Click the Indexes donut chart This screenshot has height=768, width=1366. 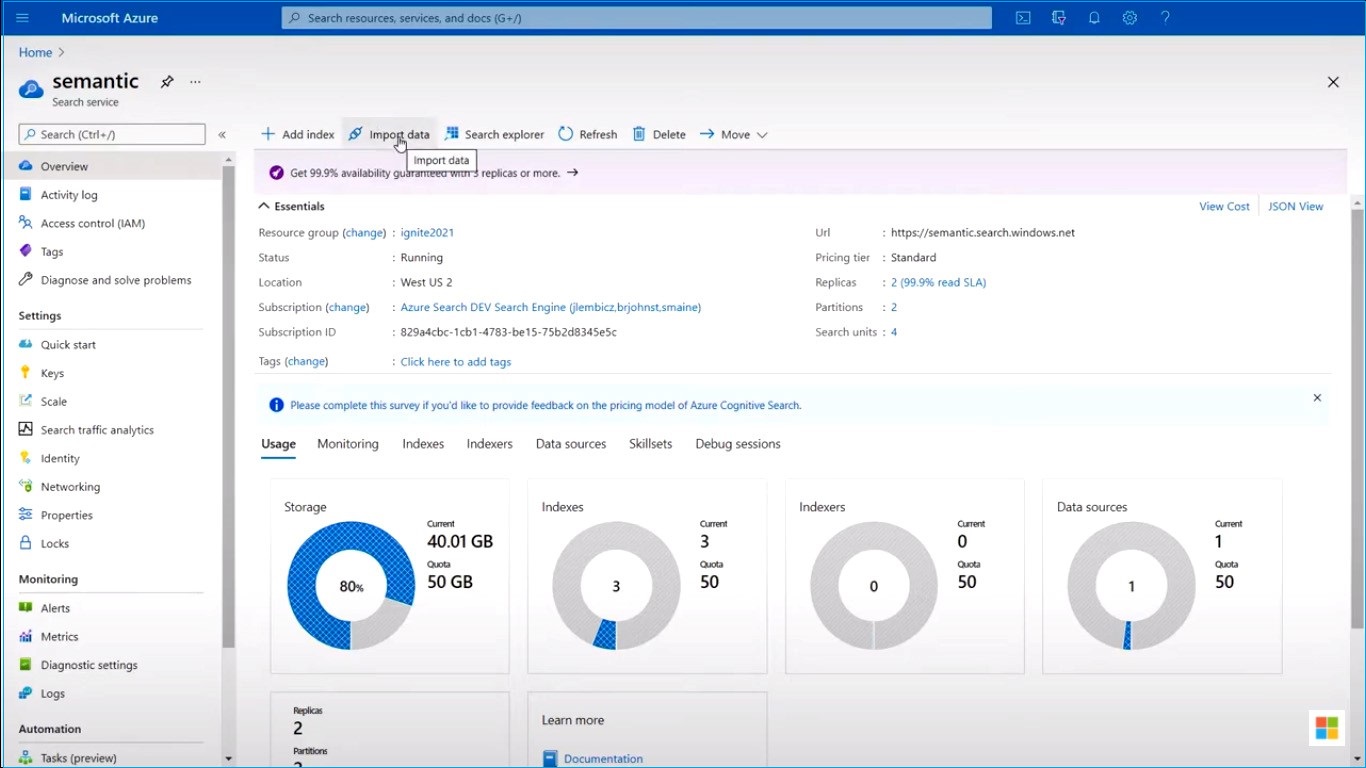(616, 585)
